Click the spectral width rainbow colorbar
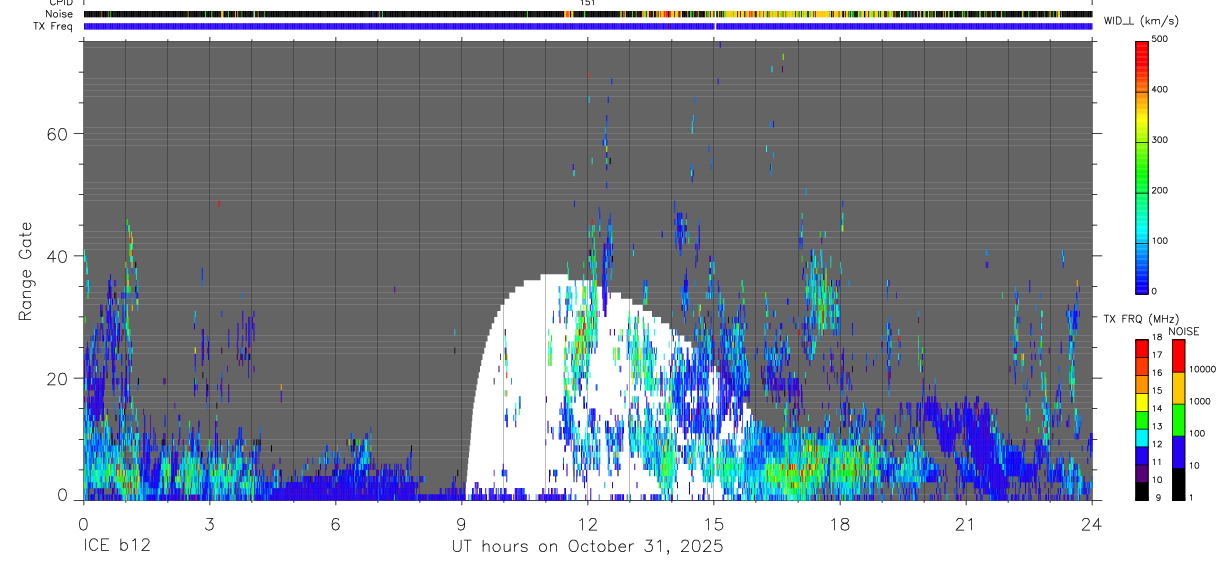This screenshot has width=1228, height=567. (x=1143, y=166)
